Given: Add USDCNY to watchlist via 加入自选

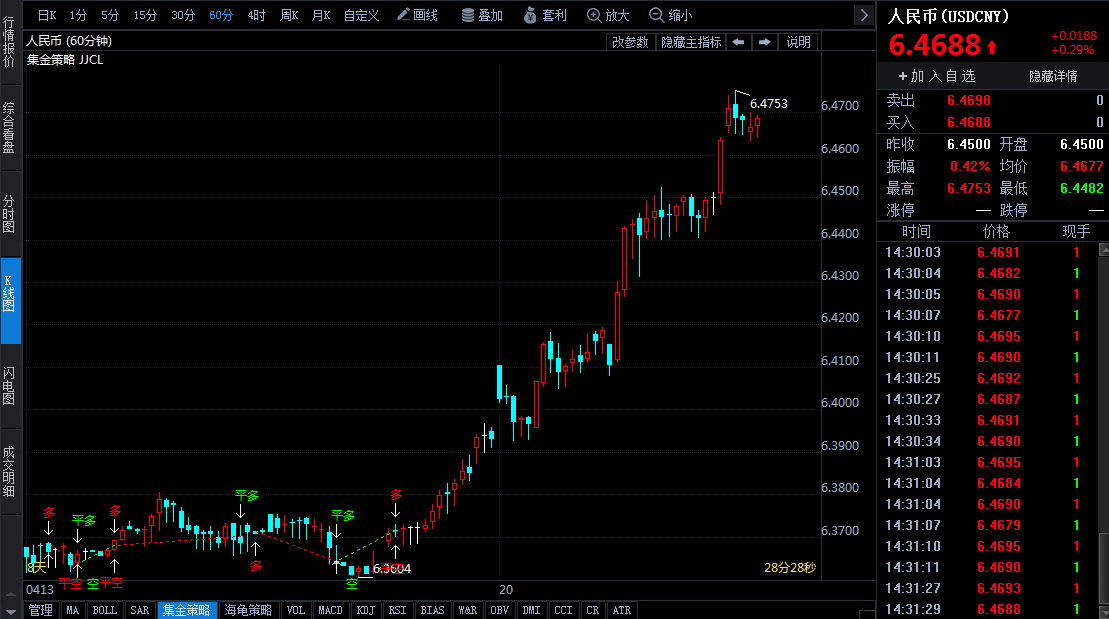Looking at the screenshot, I should 936,76.
